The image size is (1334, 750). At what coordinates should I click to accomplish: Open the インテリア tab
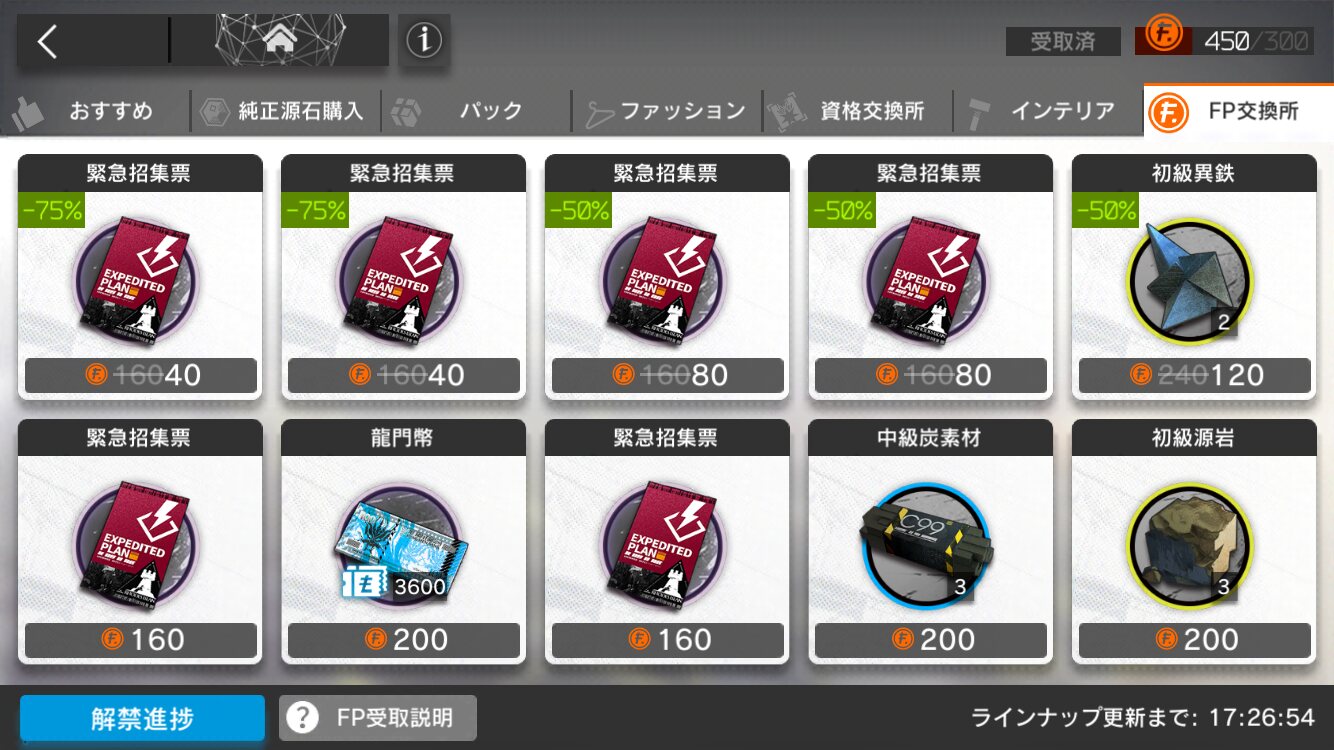1048,111
